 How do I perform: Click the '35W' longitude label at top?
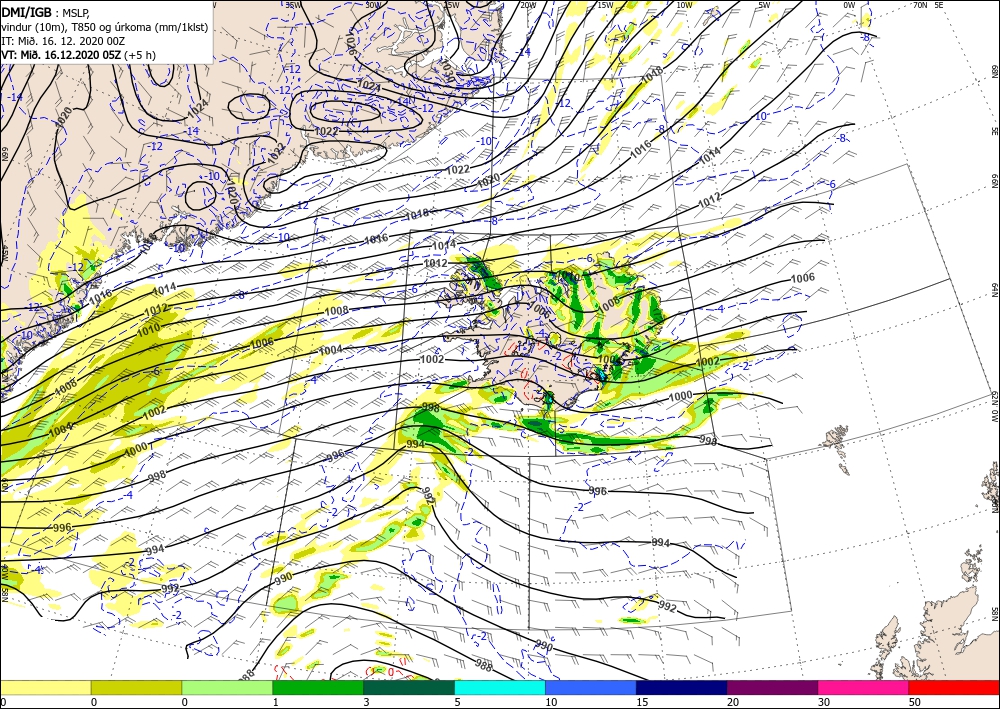(x=293, y=5)
